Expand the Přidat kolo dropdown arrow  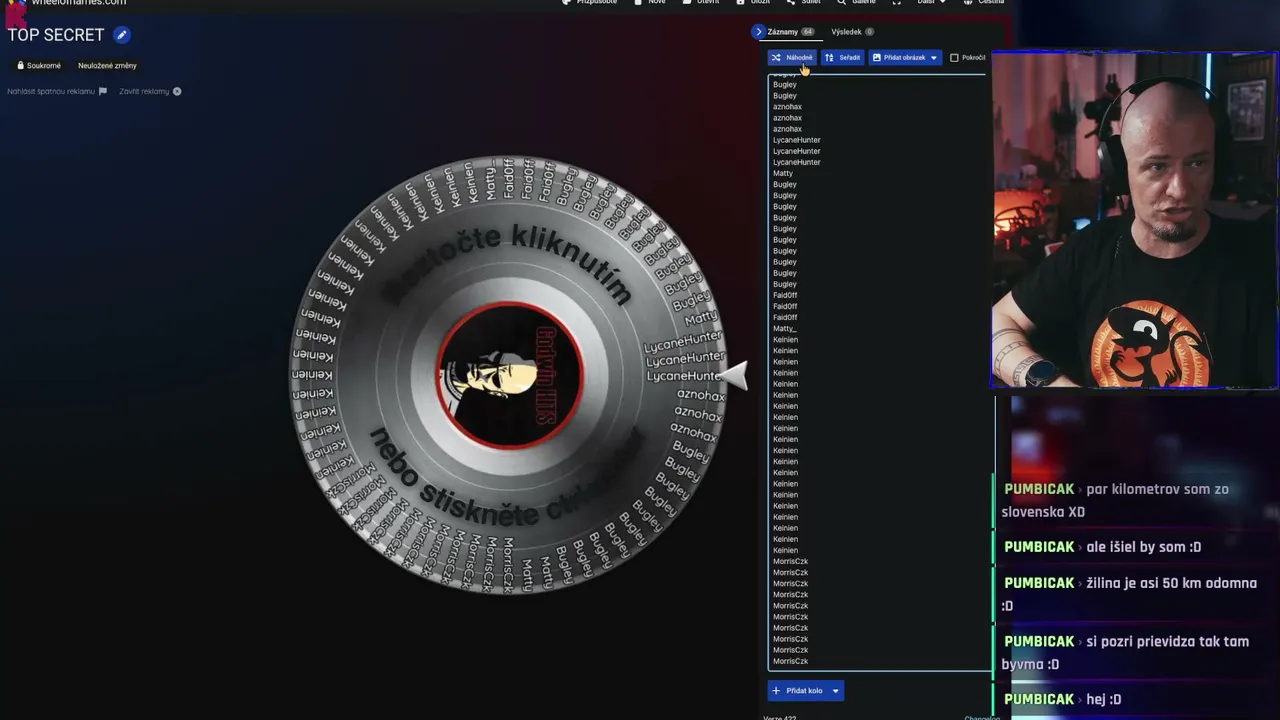pos(836,691)
